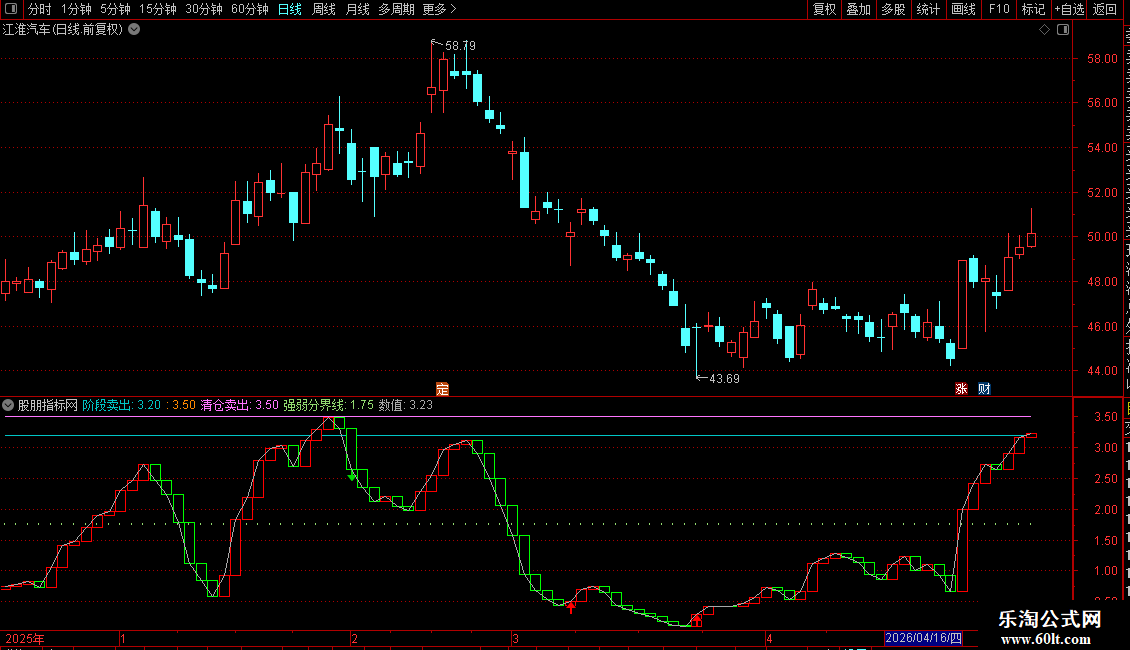This screenshot has height=650, width=1130.
Task: Click the 3.50 indicator axis label
Action: pyautogui.click(x=1105, y=417)
